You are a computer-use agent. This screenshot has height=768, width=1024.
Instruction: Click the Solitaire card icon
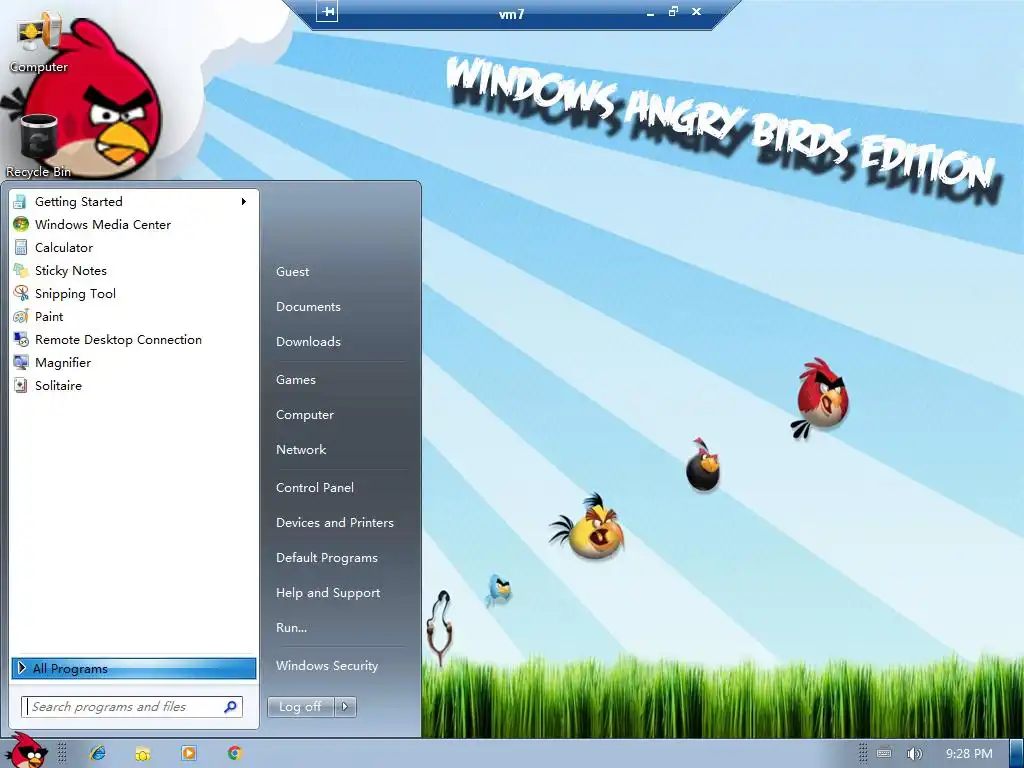pyautogui.click(x=21, y=385)
